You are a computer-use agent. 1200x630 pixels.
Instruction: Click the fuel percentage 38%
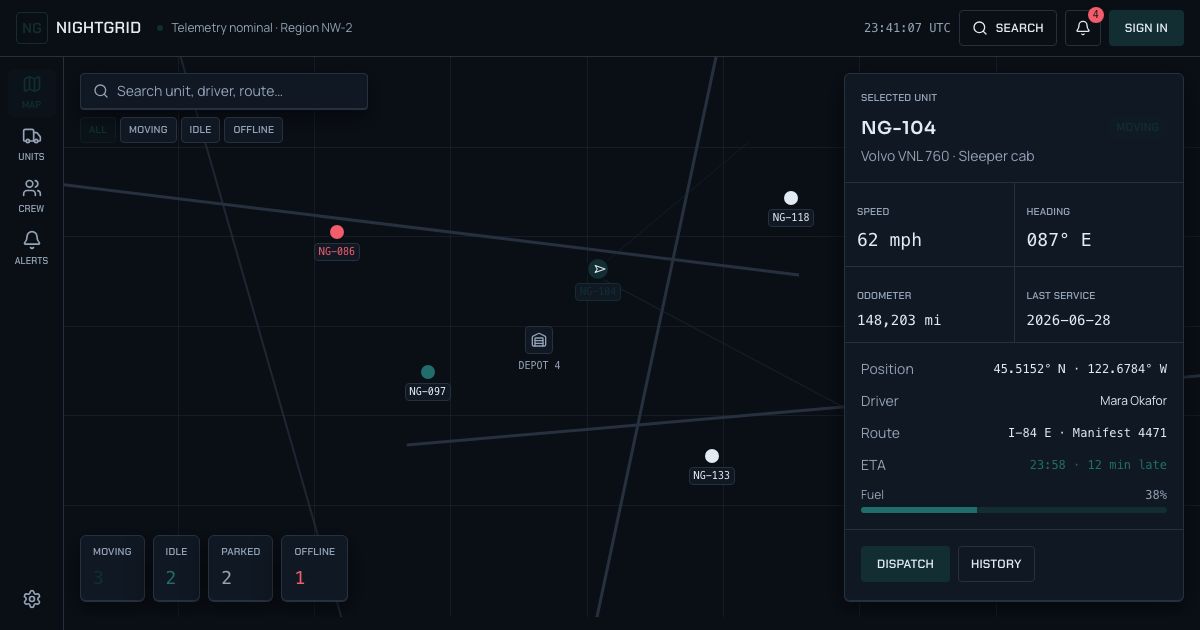coord(1156,495)
